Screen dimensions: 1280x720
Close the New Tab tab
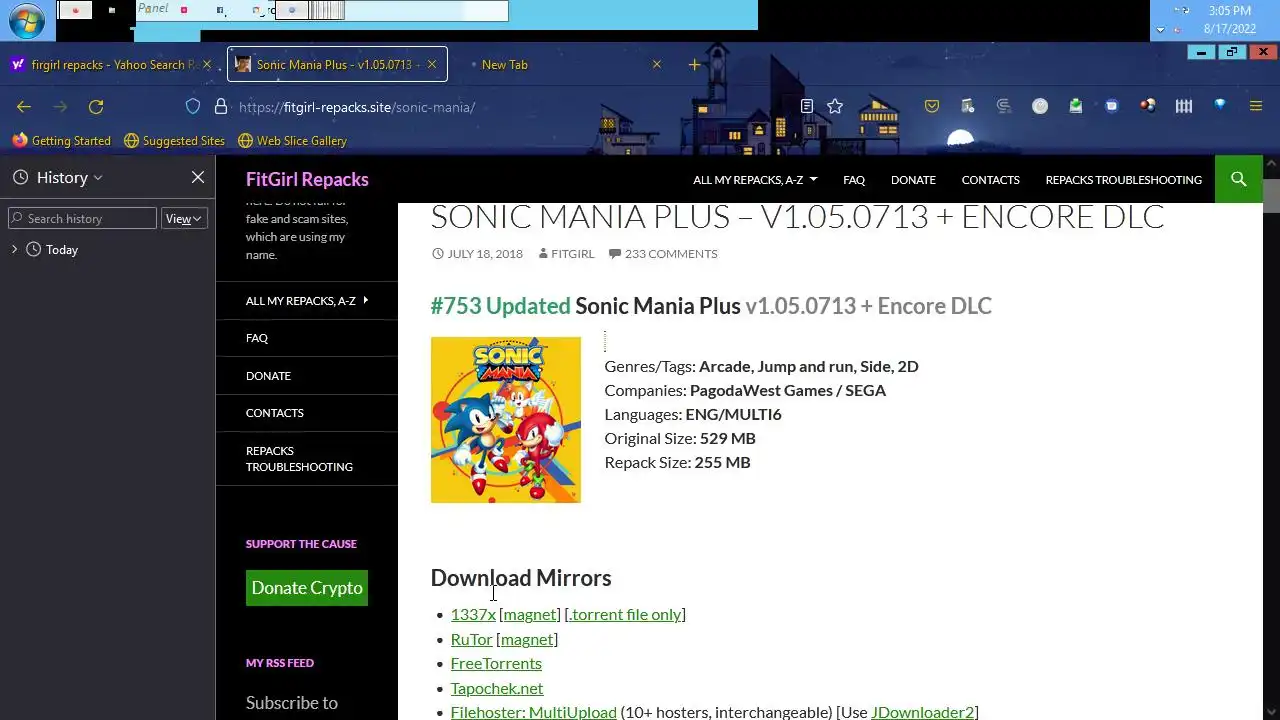click(x=657, y=64)
